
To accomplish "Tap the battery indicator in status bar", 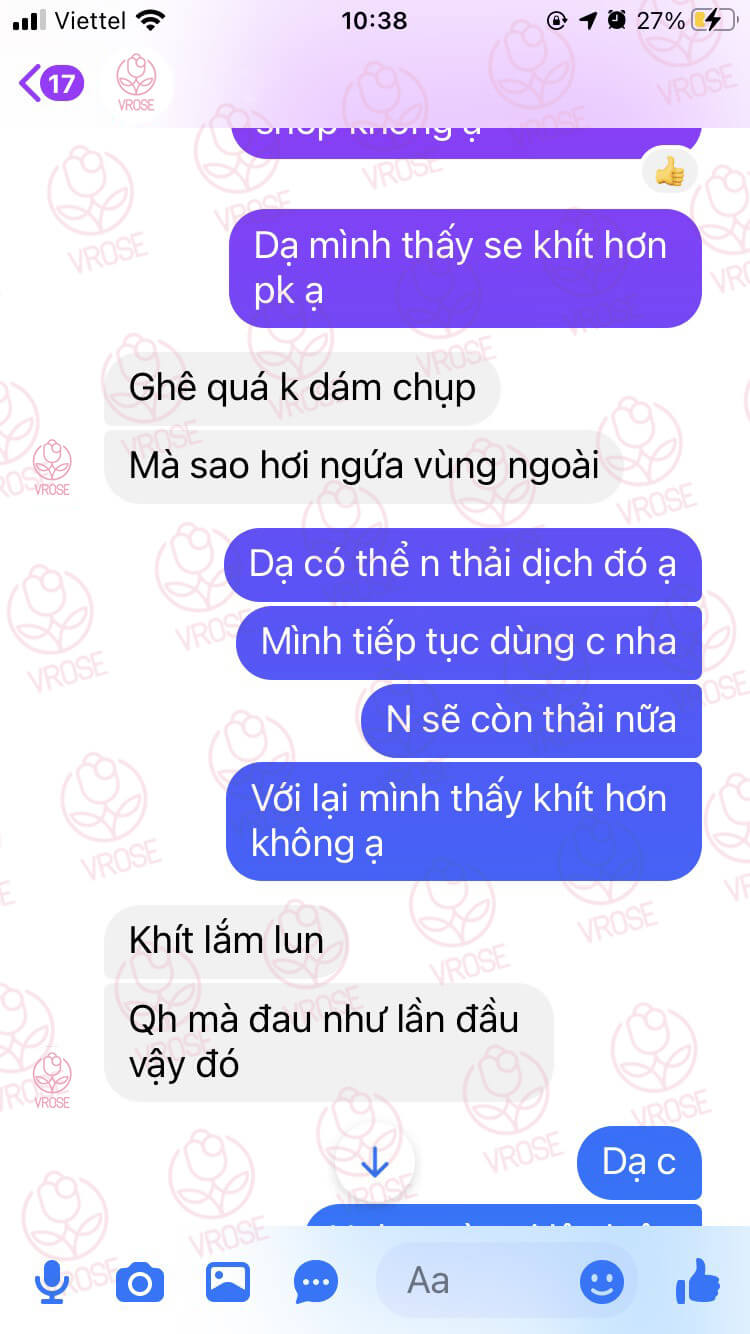I will click(713, 20).
